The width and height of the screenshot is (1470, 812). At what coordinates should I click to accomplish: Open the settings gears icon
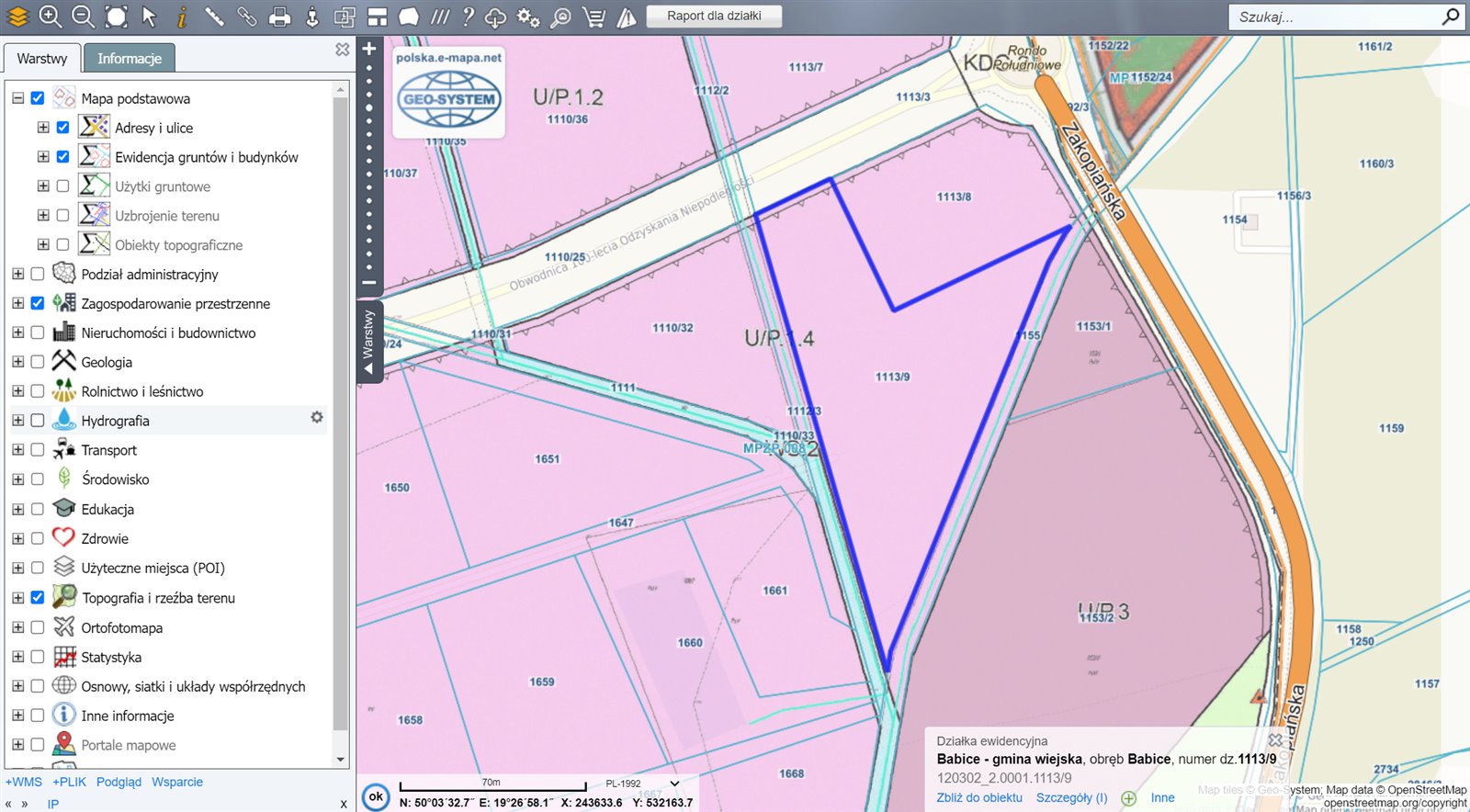pos(528,17)
